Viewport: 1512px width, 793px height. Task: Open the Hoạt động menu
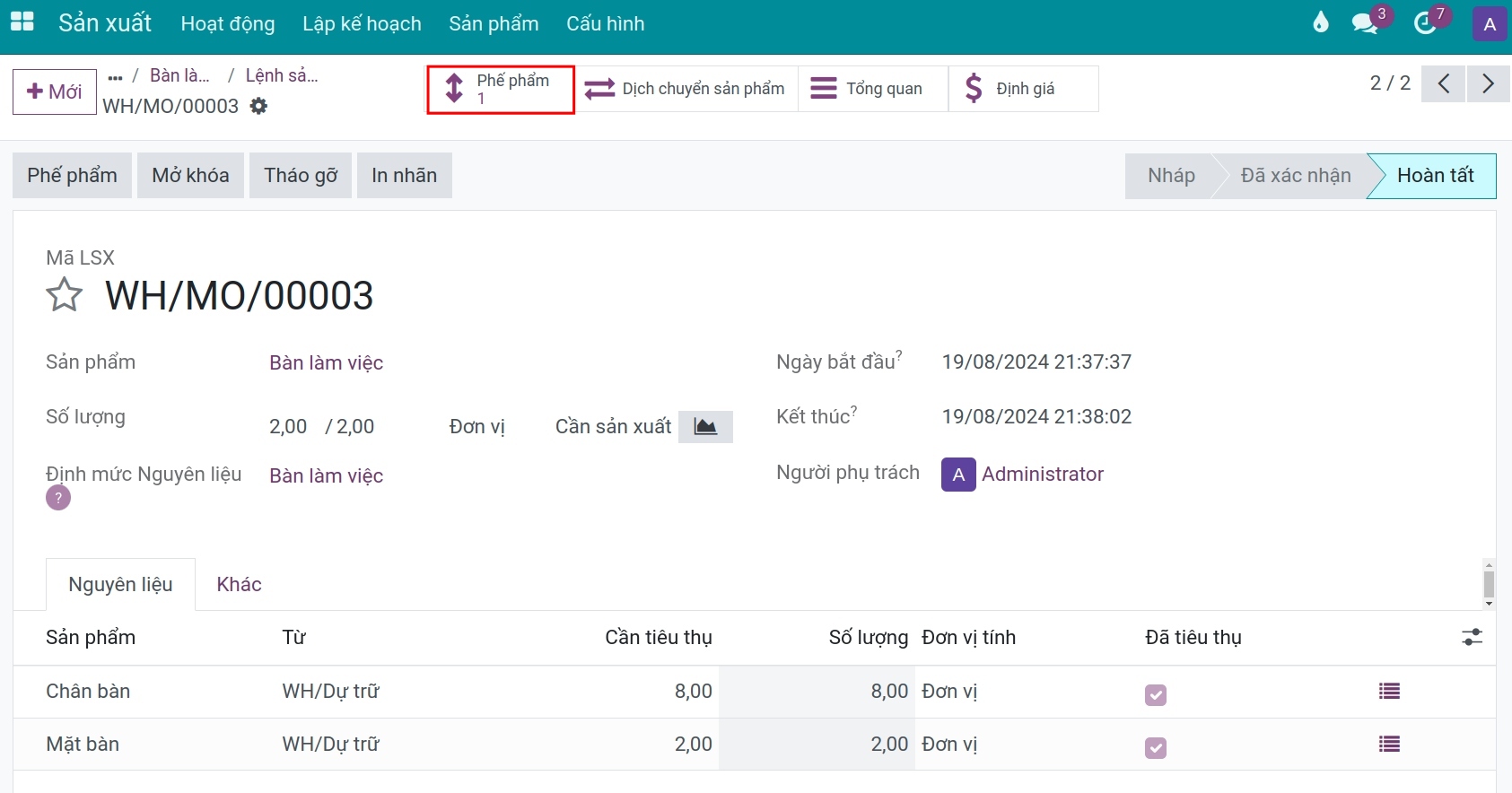coord(228,23)
